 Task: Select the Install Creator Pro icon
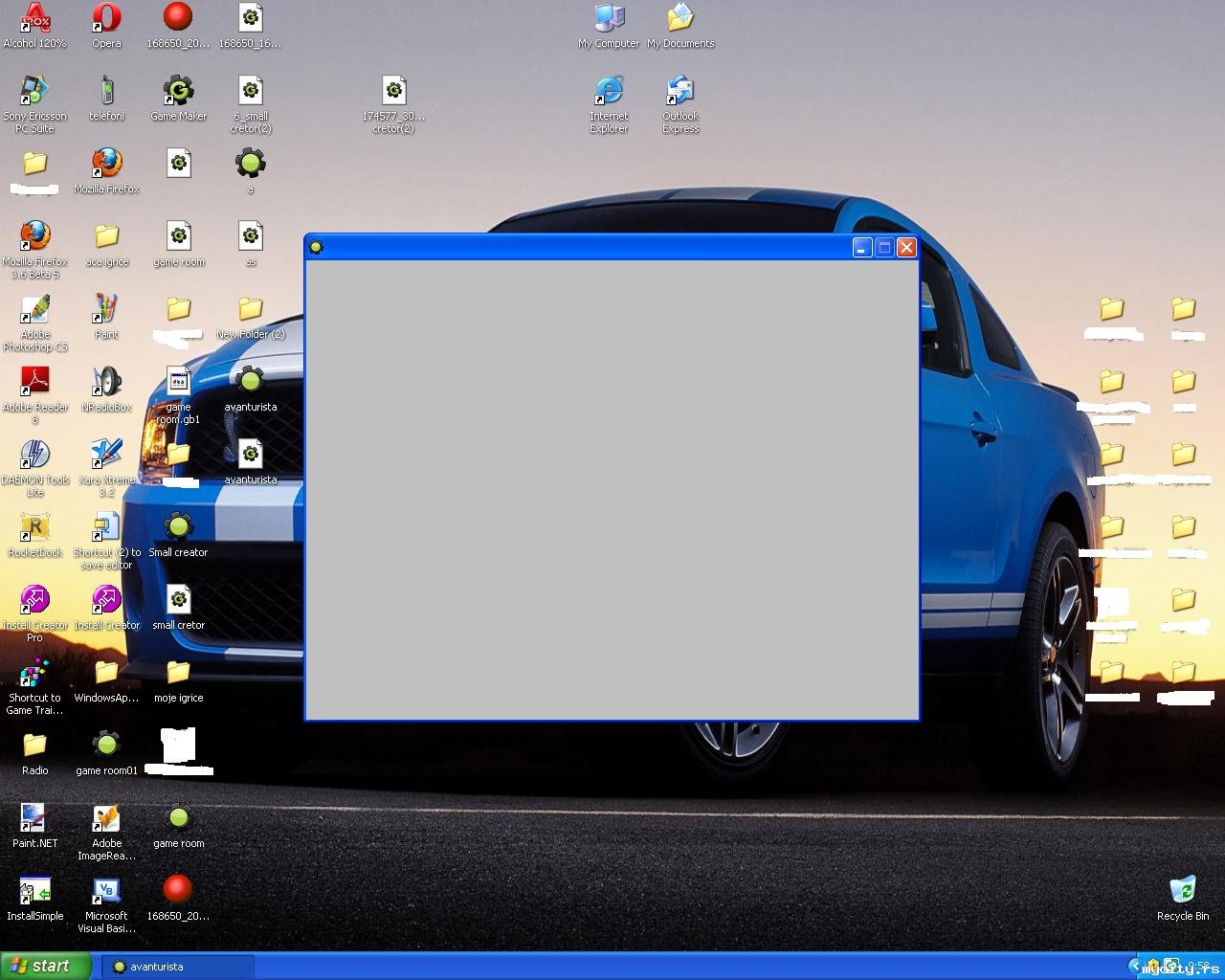point(35,601)
